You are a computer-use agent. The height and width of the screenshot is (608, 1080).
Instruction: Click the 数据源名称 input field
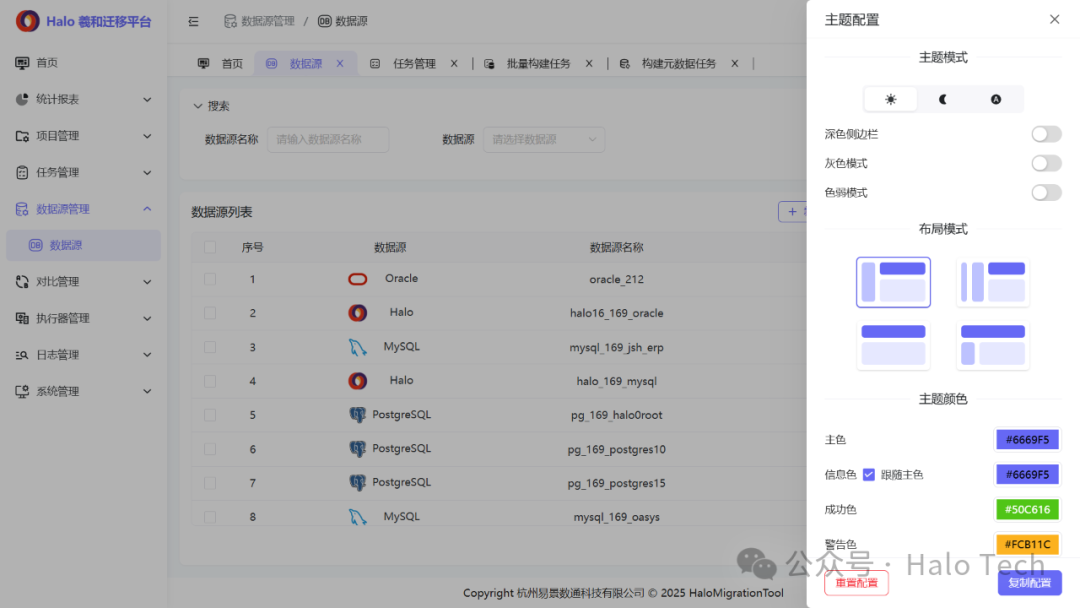pyautogui.click(x=328, y=140)
